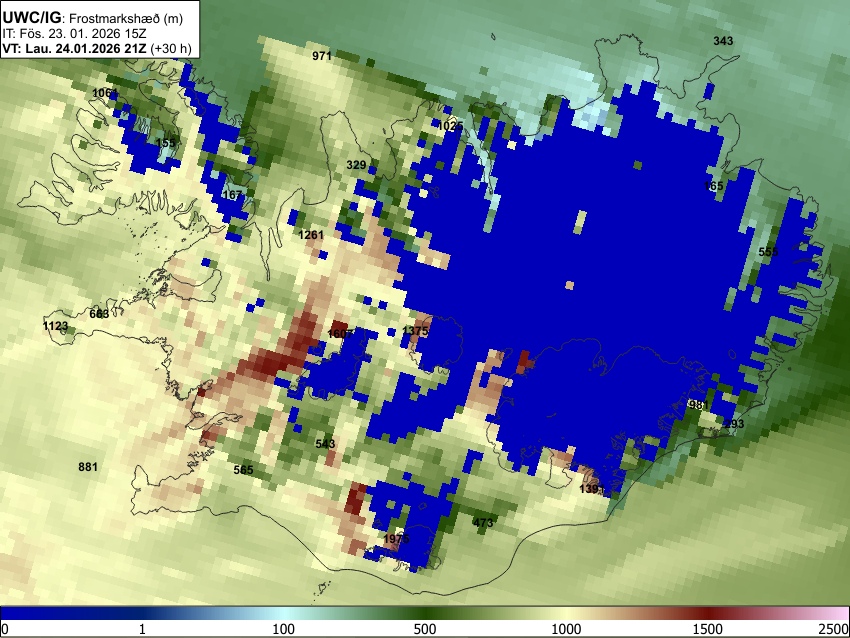This screenshot has width=850, height=638.
Task: Click the 1000 tick on the color scale
Action: [x=566, y=629]
